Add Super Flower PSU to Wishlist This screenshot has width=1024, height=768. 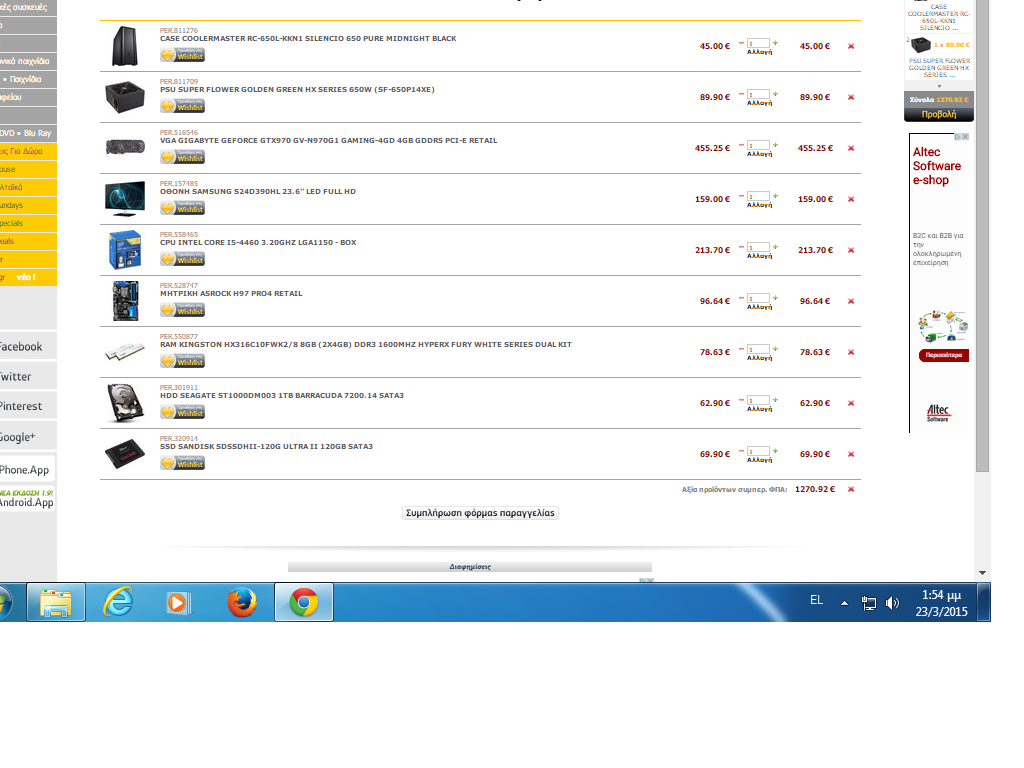(182, 106)
